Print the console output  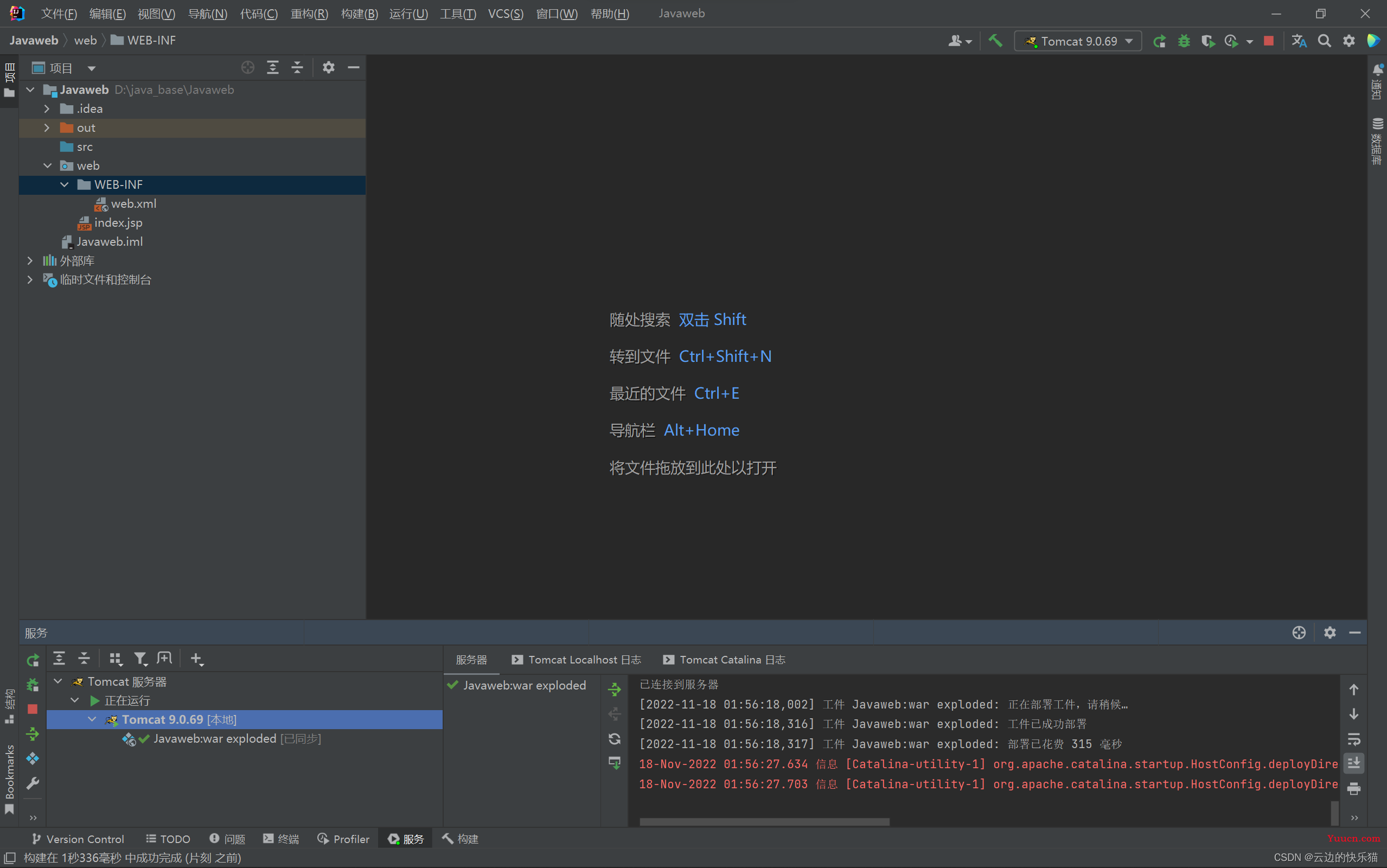[1354, 789]
